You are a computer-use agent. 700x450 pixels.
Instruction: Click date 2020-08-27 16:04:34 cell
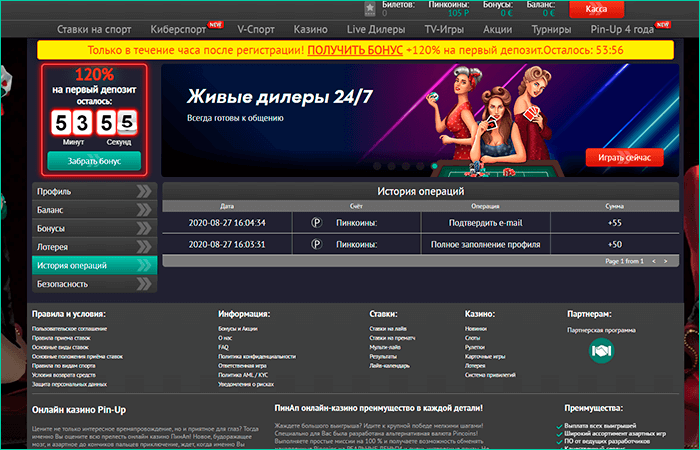coord(227,223)
